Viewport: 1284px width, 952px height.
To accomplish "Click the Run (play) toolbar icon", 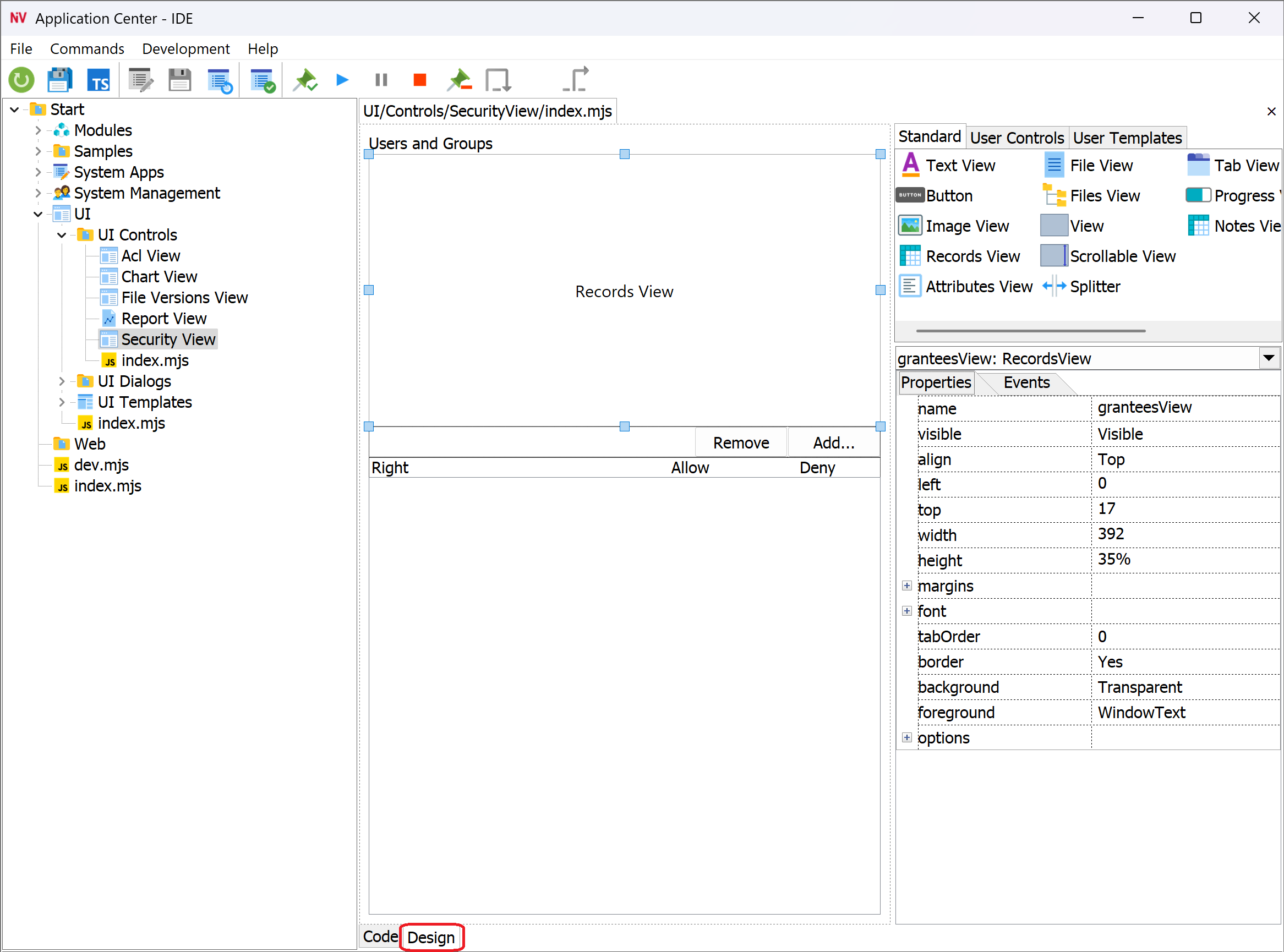I will (x=341, y=80).
